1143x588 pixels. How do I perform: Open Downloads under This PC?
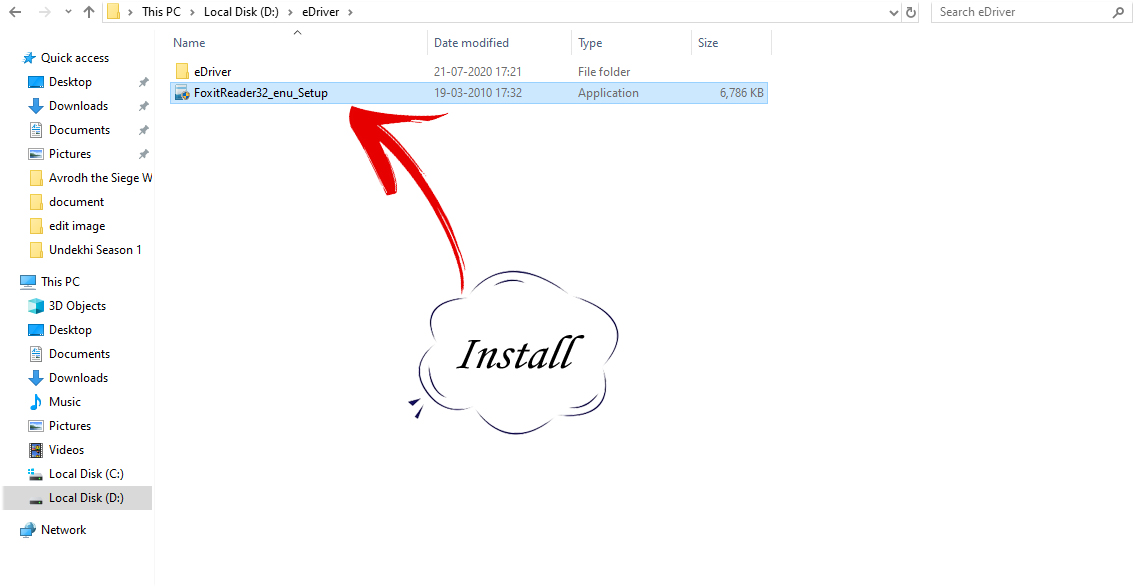(78, 378)
